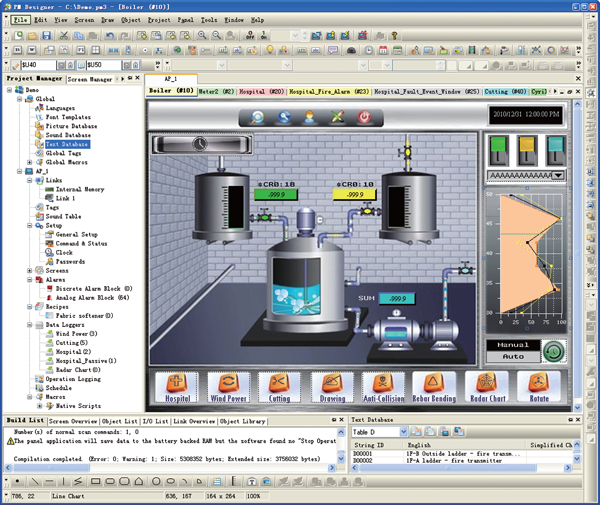Toggle the yellow slide switch

pos(527,150)
